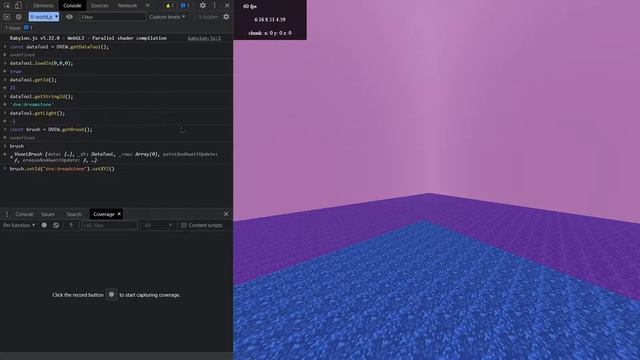The height and width of the screenshot is (360, 640).
Task: Open the DevTools three-dot menu
Action: pyautogui.click(x=215, y=5)
